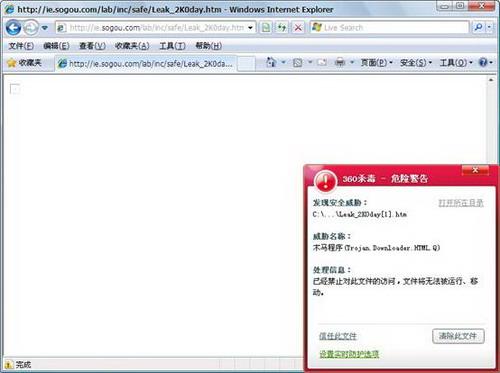The height and width of the screenshot is (373, 500).
Task: Go back with the IE Back arrow
Action: coord(13,28)
